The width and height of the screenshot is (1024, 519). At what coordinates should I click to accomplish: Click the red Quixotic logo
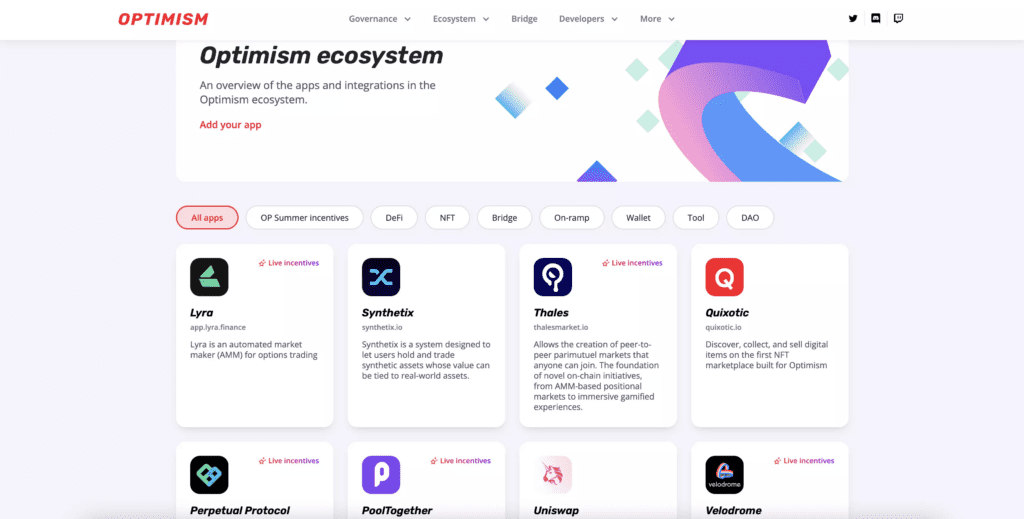click(x=724, y=277)
